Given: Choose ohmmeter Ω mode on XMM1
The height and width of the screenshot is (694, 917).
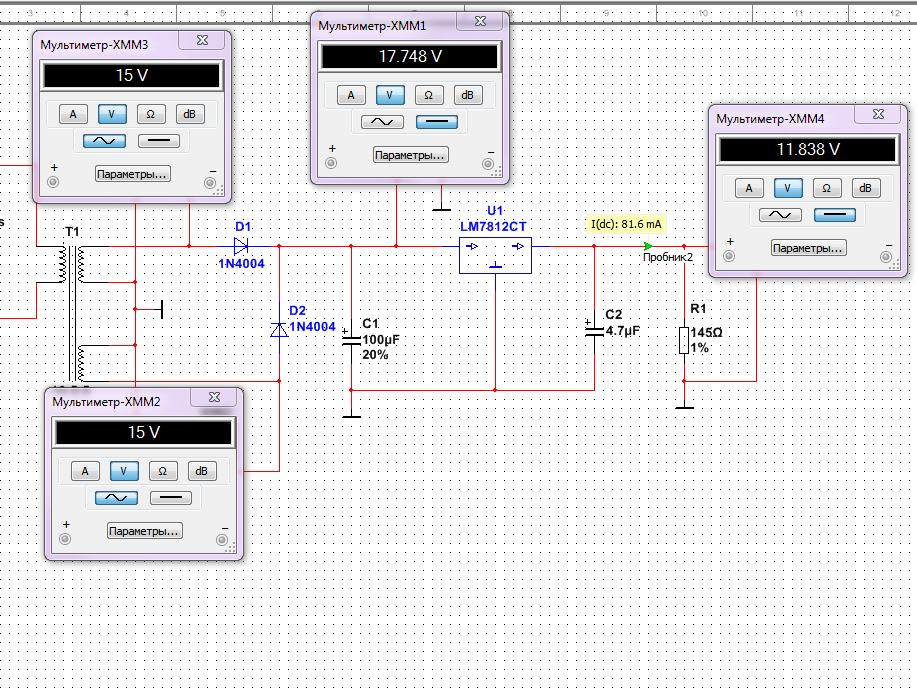Looking at the screenshot, I should tap(427, 95).
